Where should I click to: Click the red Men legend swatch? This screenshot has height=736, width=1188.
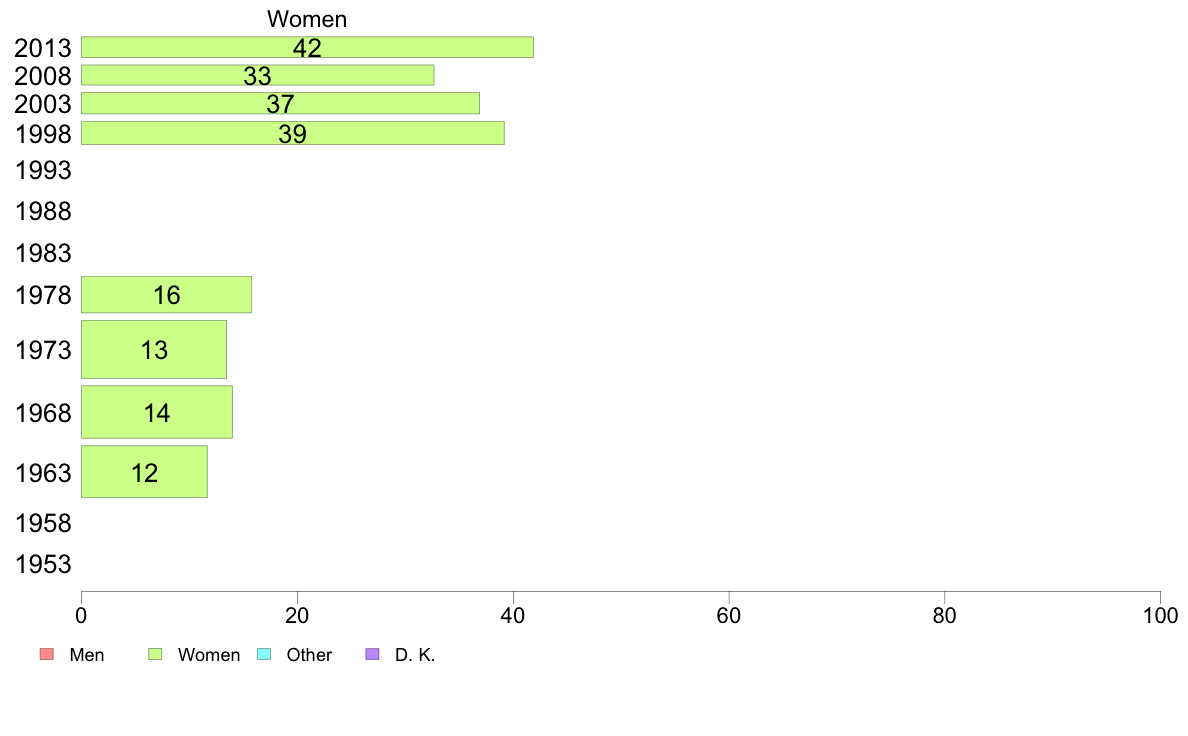point(46,654)
